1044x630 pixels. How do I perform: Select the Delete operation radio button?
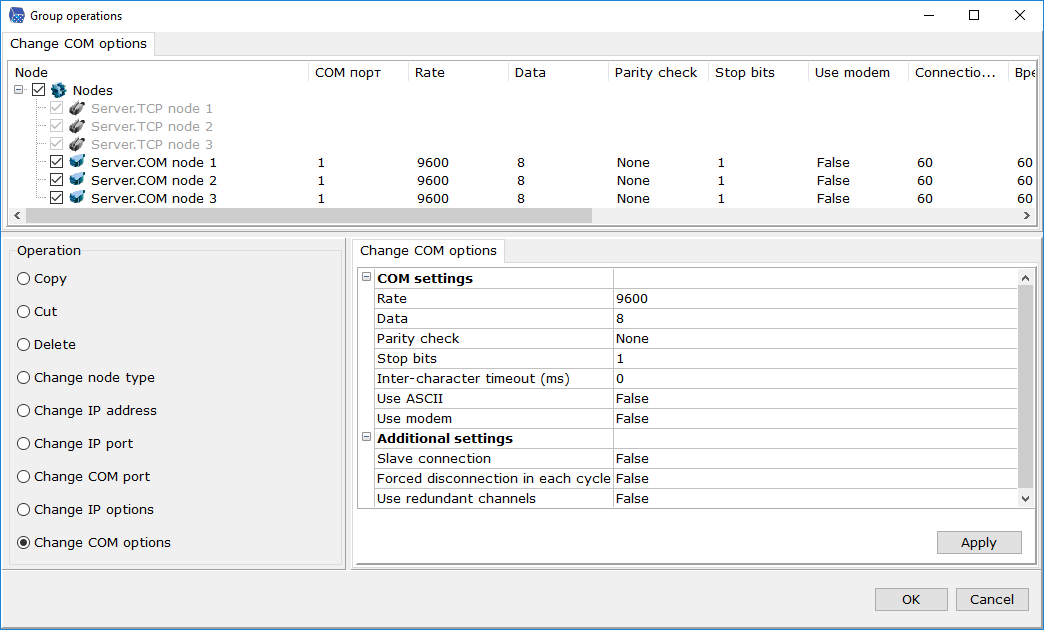coord(24,344)
